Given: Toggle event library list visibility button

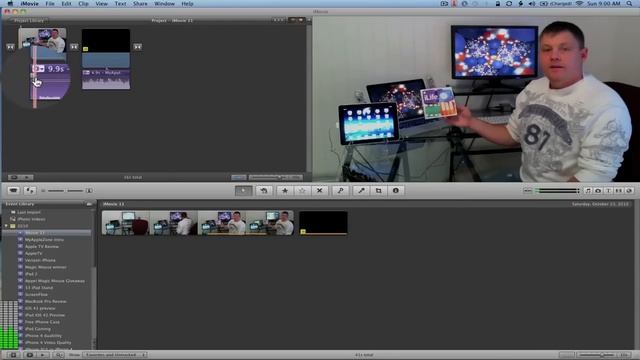Looking at the screenshot, I should (x=13, y=355).
